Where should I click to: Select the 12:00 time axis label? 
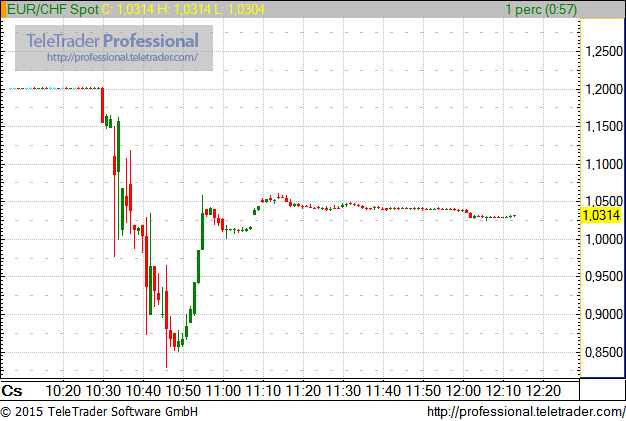tap(463, 391)
